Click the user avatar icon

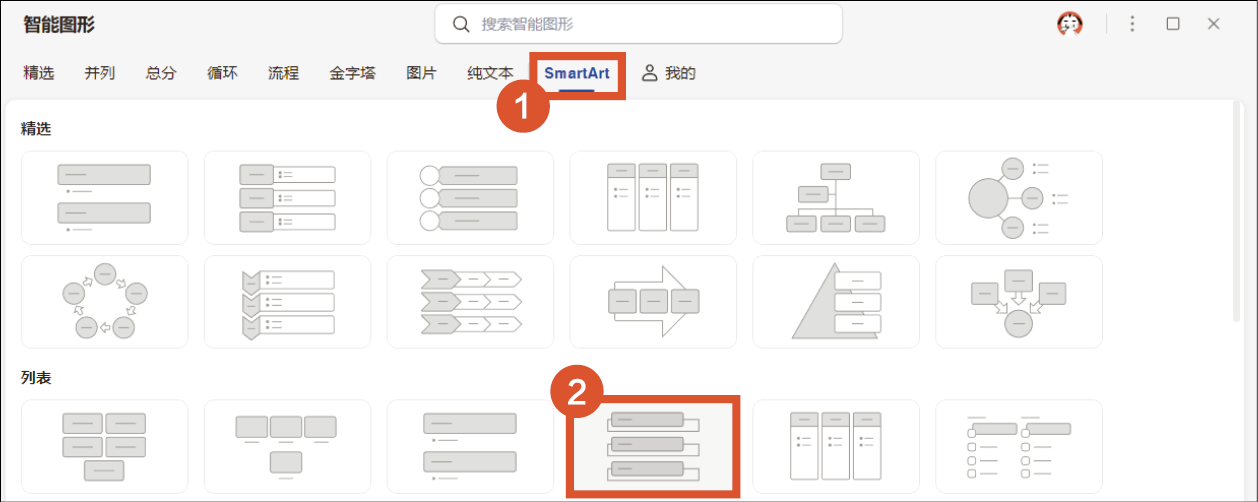1070,24
